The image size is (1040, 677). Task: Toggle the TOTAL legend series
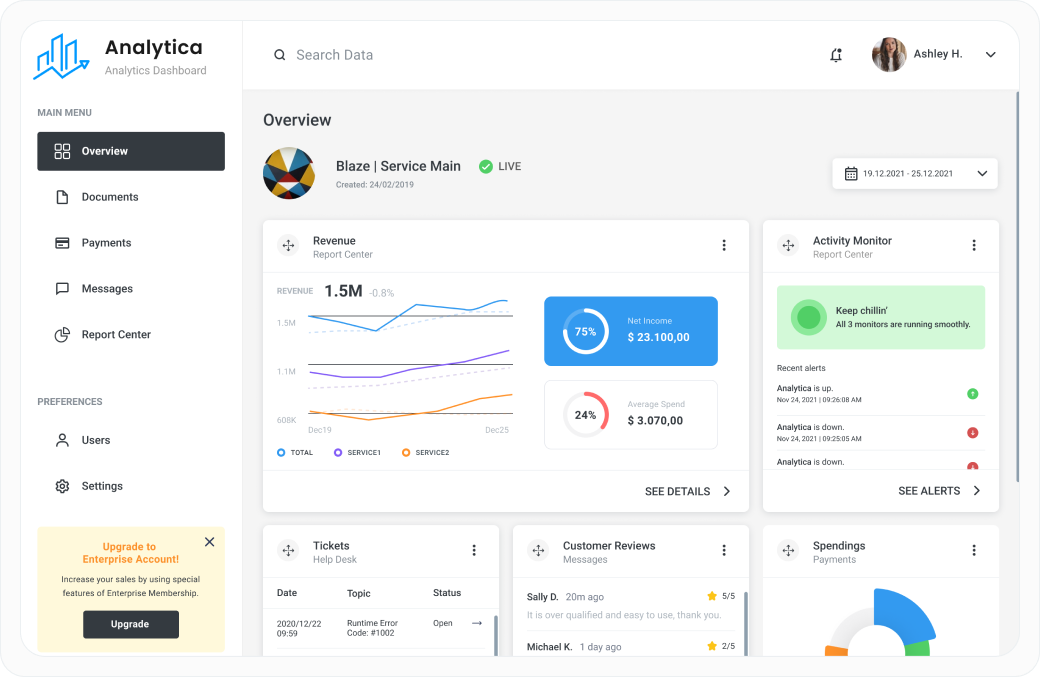point(295,452)
